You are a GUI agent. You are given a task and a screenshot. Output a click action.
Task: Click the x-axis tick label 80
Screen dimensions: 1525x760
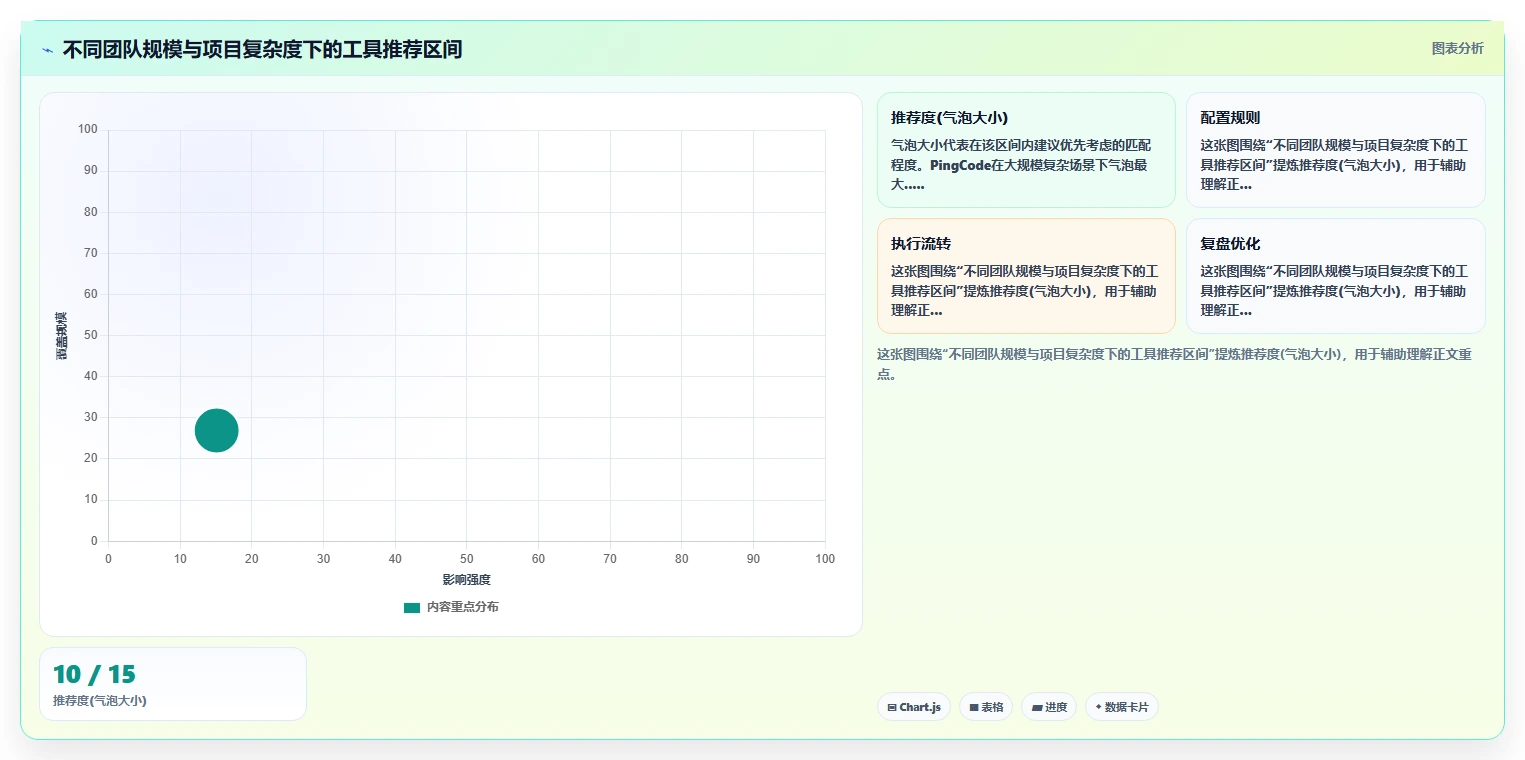[x=682, y=559]
